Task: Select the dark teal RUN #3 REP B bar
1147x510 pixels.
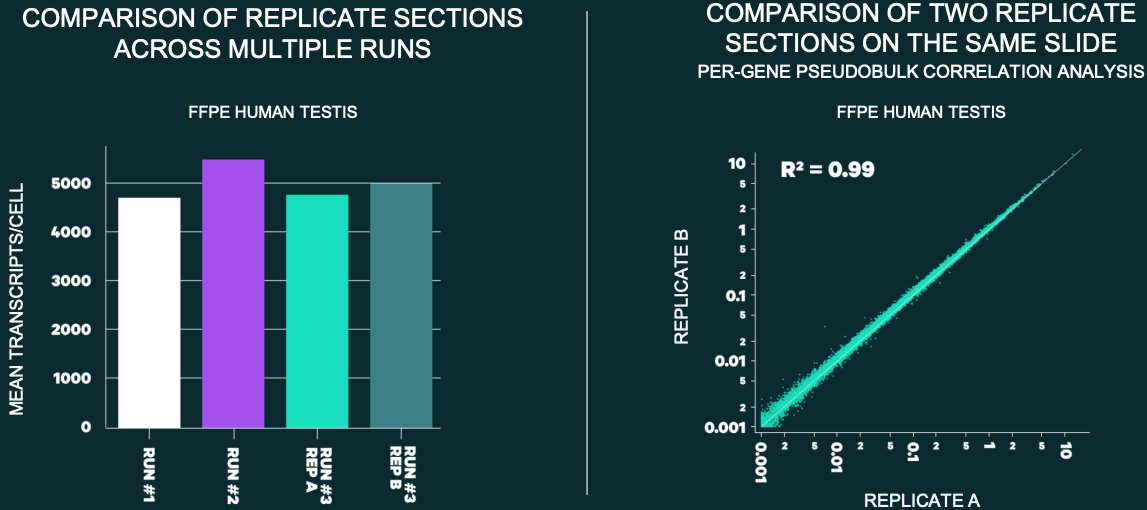Action: (x=401, y=305)
